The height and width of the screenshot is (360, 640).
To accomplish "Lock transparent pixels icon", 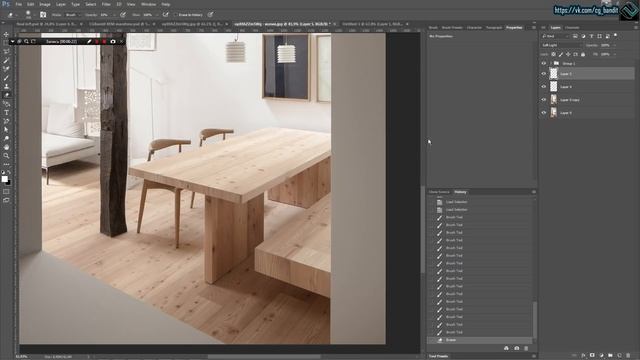I will [x=553, y=54].
